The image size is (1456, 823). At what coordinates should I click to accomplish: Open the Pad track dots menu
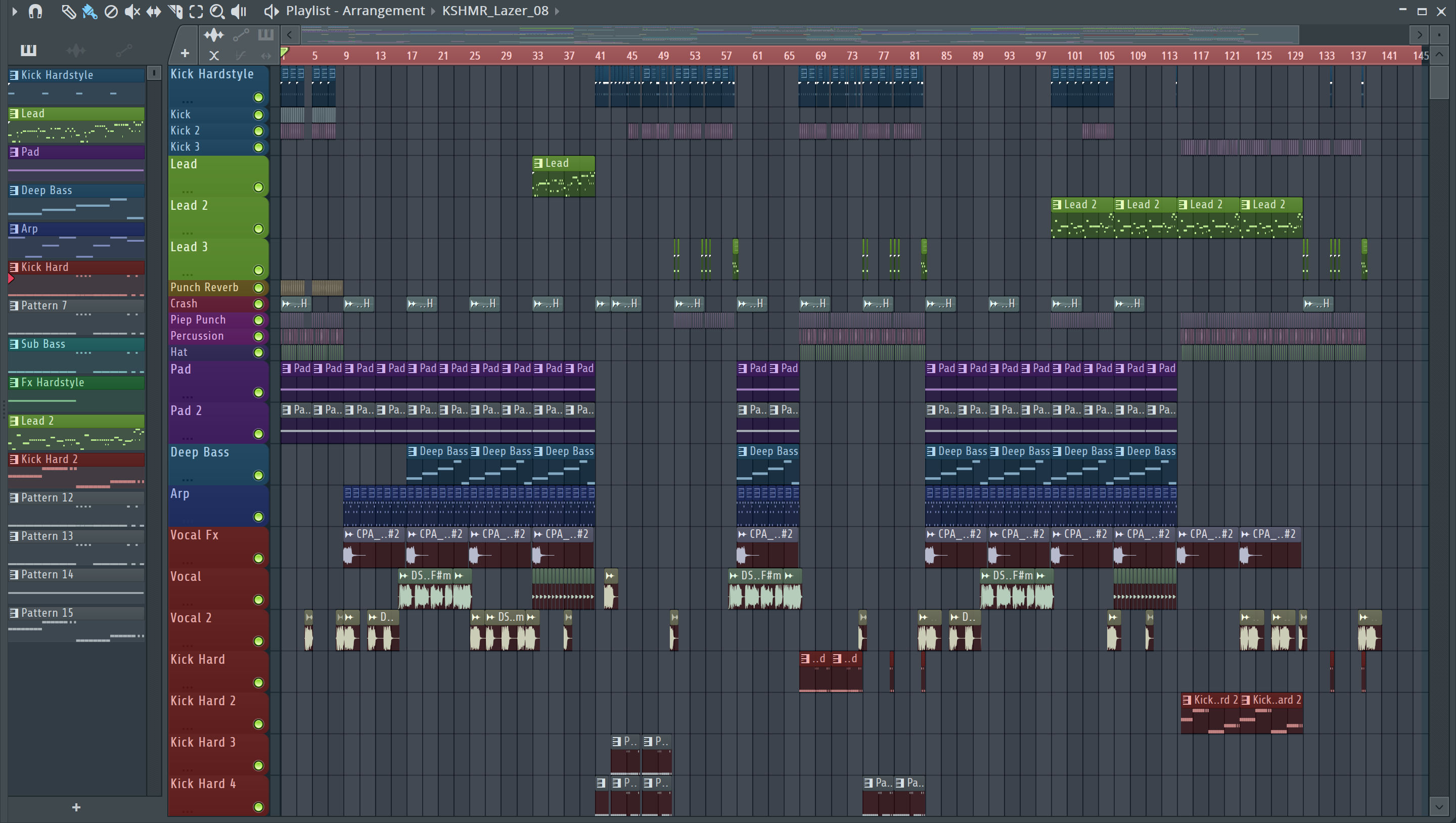point(188,397)
